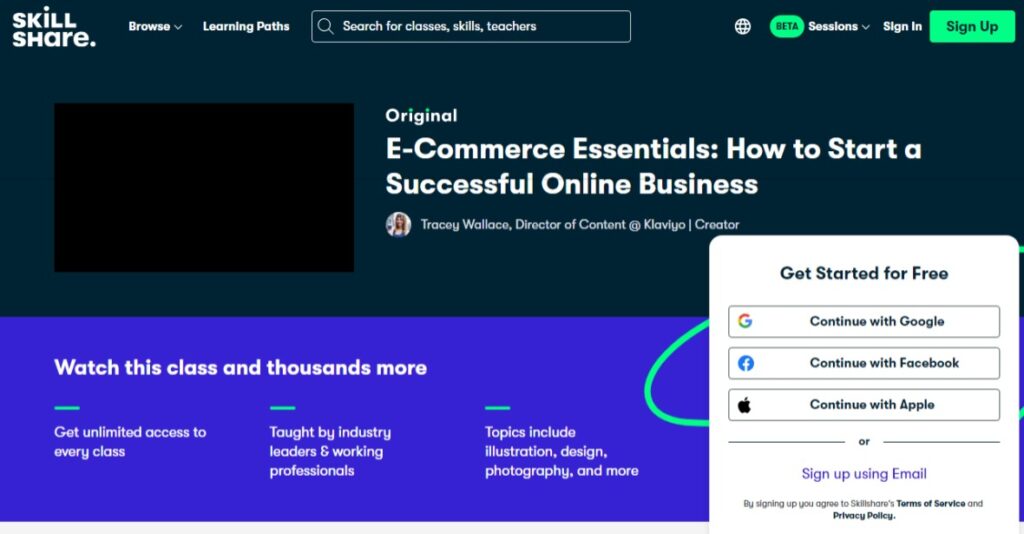Open the Terms of Service link

930,503
